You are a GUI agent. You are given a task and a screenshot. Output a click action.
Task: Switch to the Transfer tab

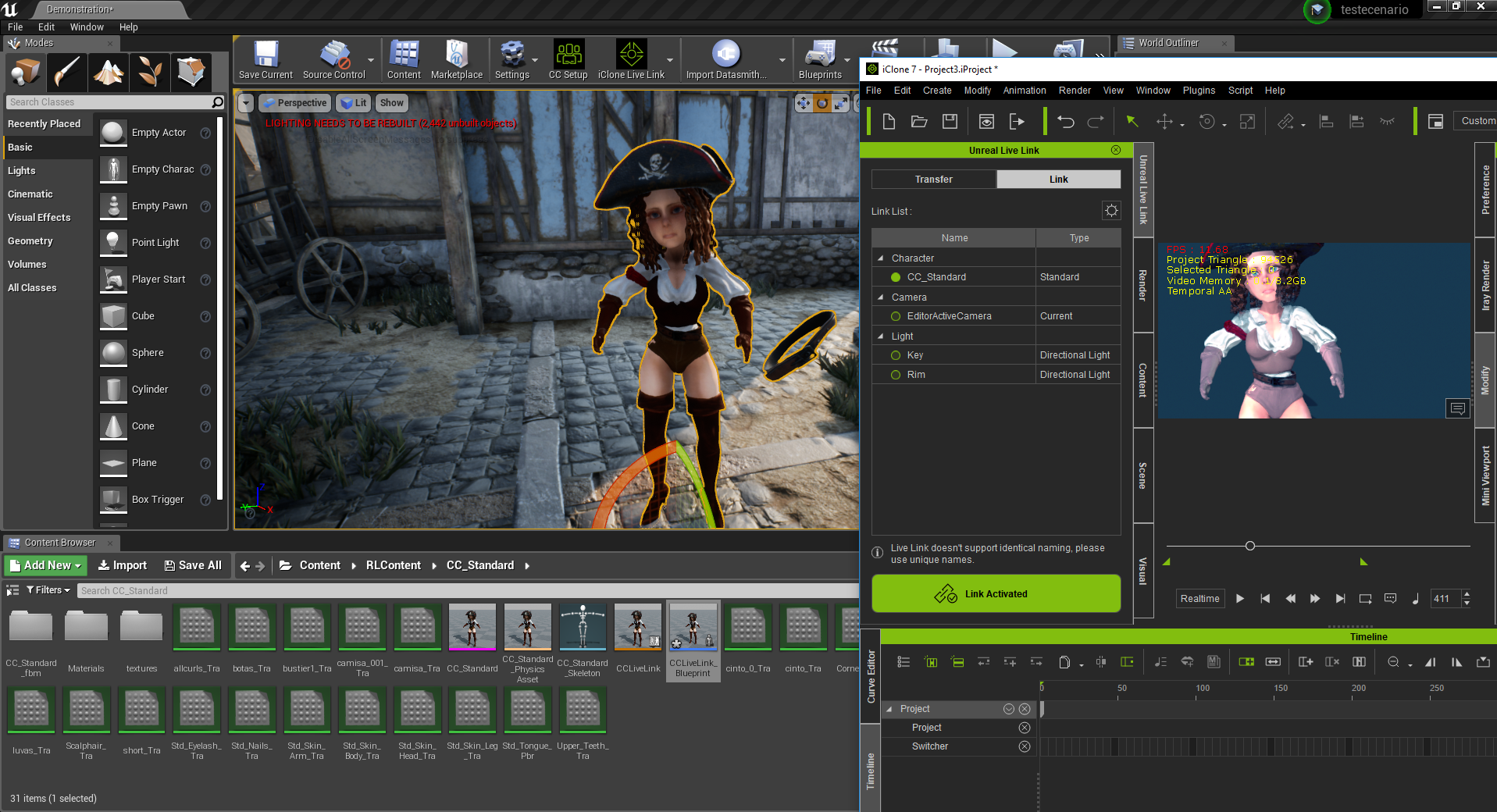[x=934, y=180]
